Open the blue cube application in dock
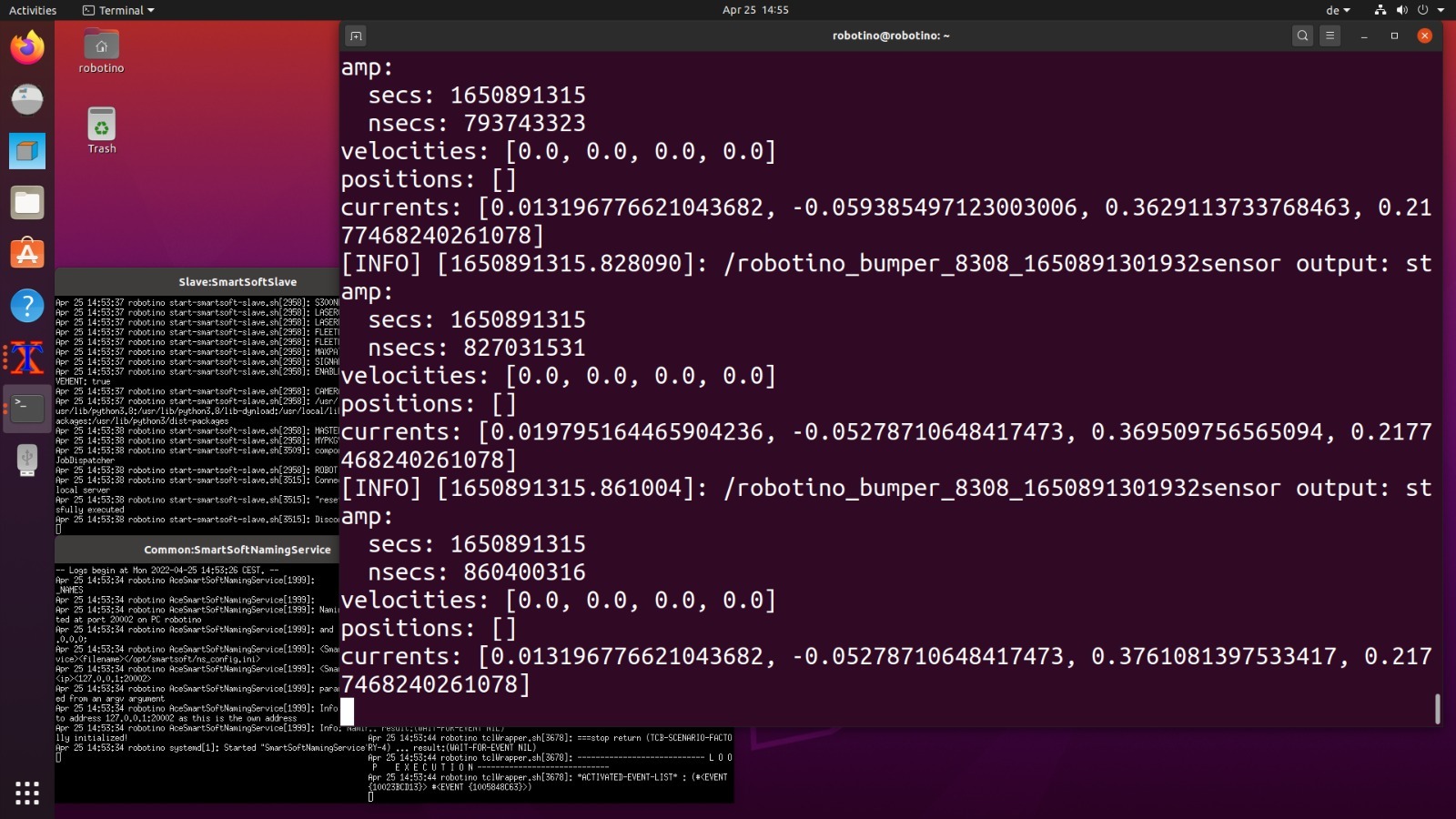This screenshot has height=819, width=1456. (x=27, y=151)
